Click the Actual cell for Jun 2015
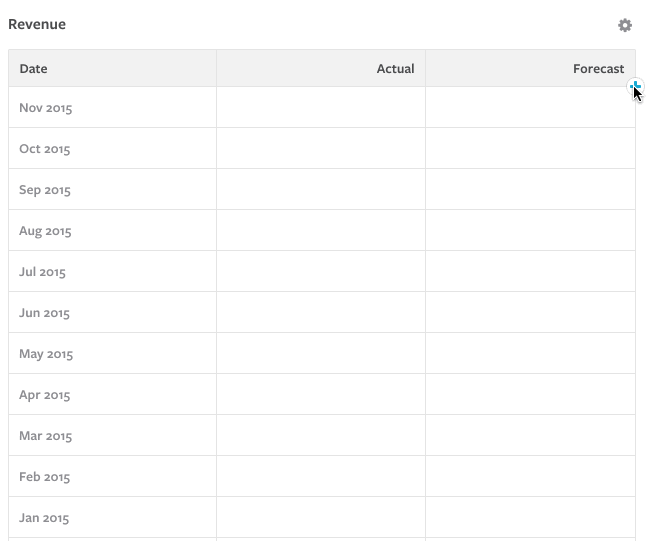Image resolution: width=648 pixels, height=541 pixels. (x=321, y=313)
